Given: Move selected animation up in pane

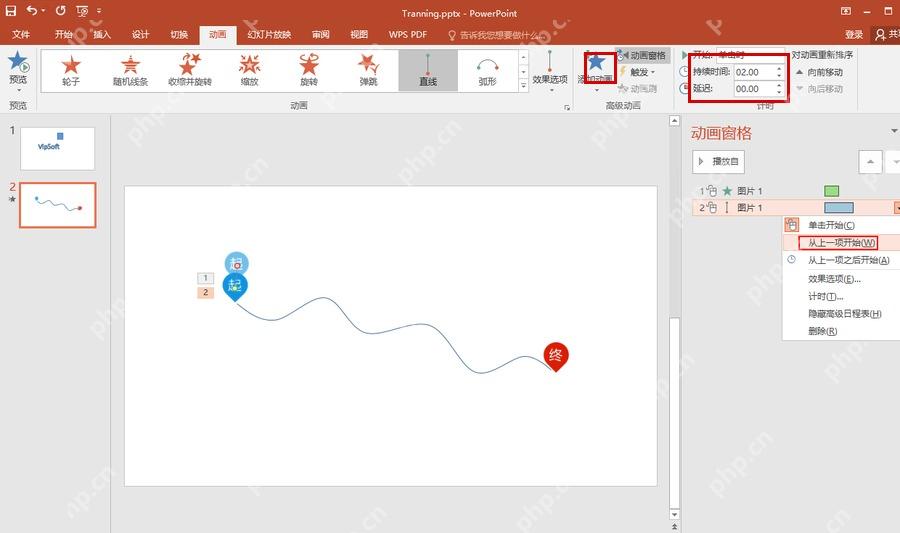Looking at the screenshot, I should [x=870, y=162].
